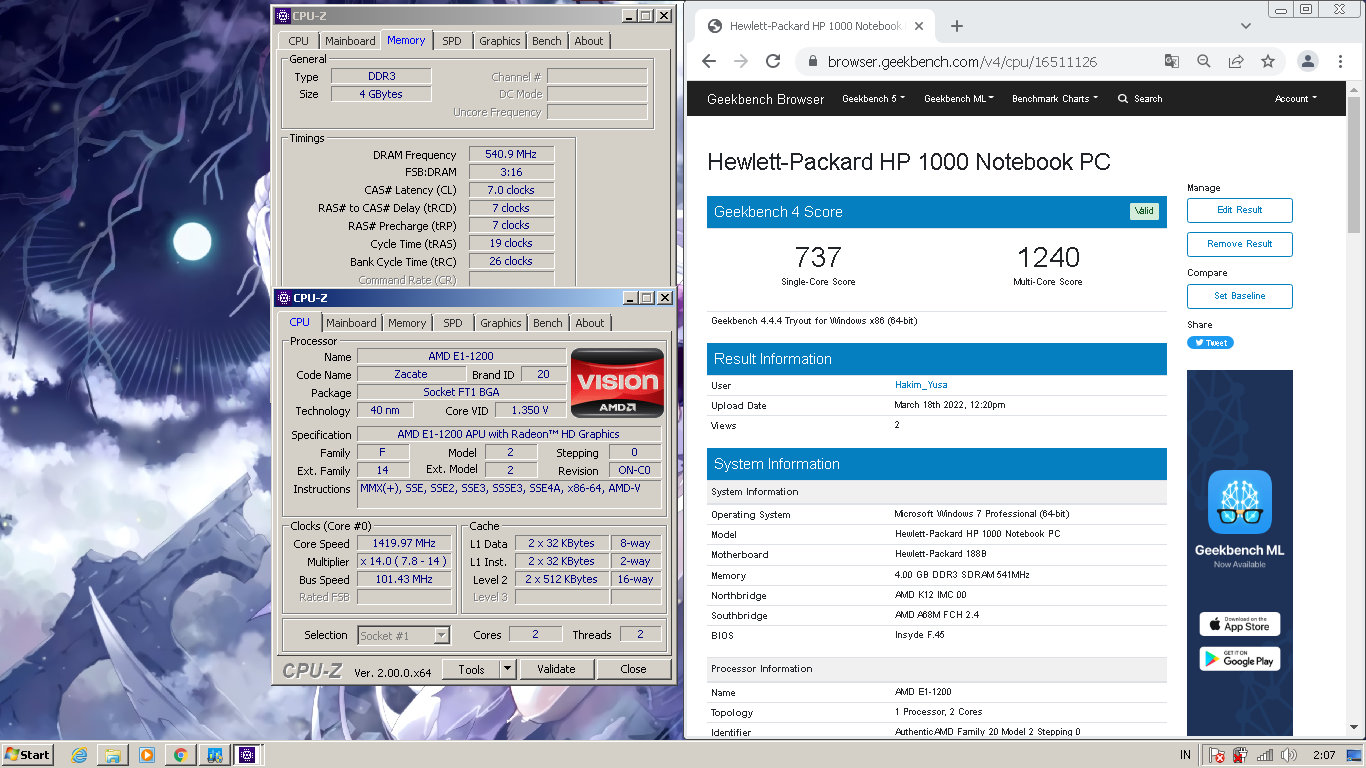Expand the Chrome tab search chevron
The height and width of the screenshot is (768, 1366).
coord(1245,26)
